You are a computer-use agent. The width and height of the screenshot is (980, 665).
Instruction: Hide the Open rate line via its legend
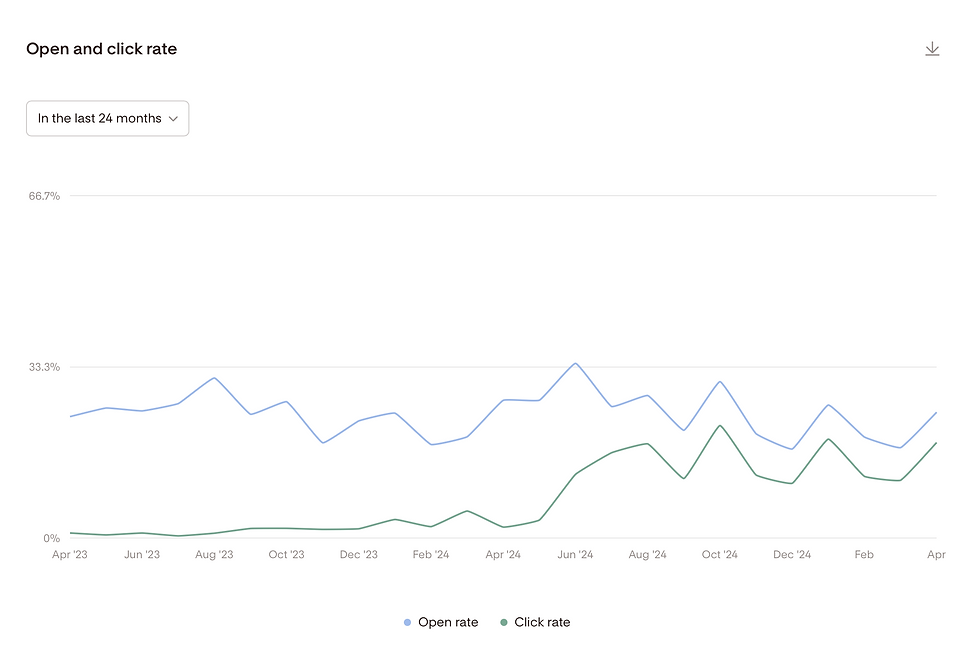click(x=440, y=622)
